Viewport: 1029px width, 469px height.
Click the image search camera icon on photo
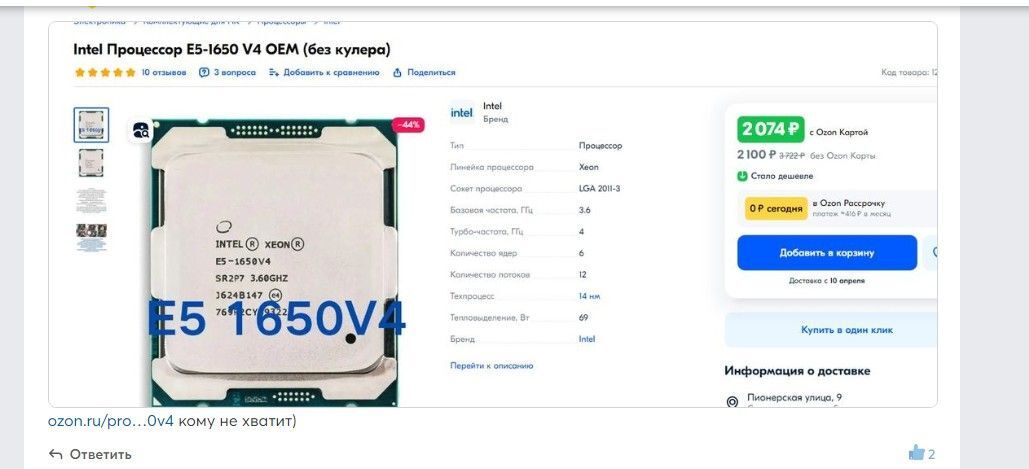141,131
